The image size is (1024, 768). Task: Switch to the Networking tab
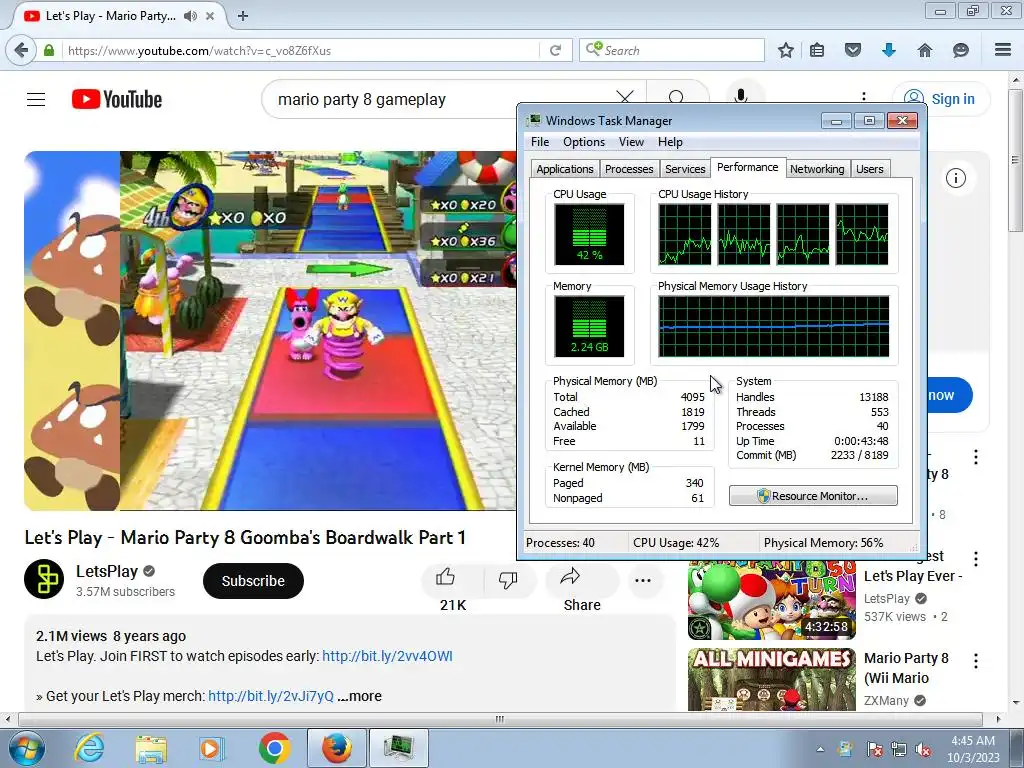[x=817, y=169]
